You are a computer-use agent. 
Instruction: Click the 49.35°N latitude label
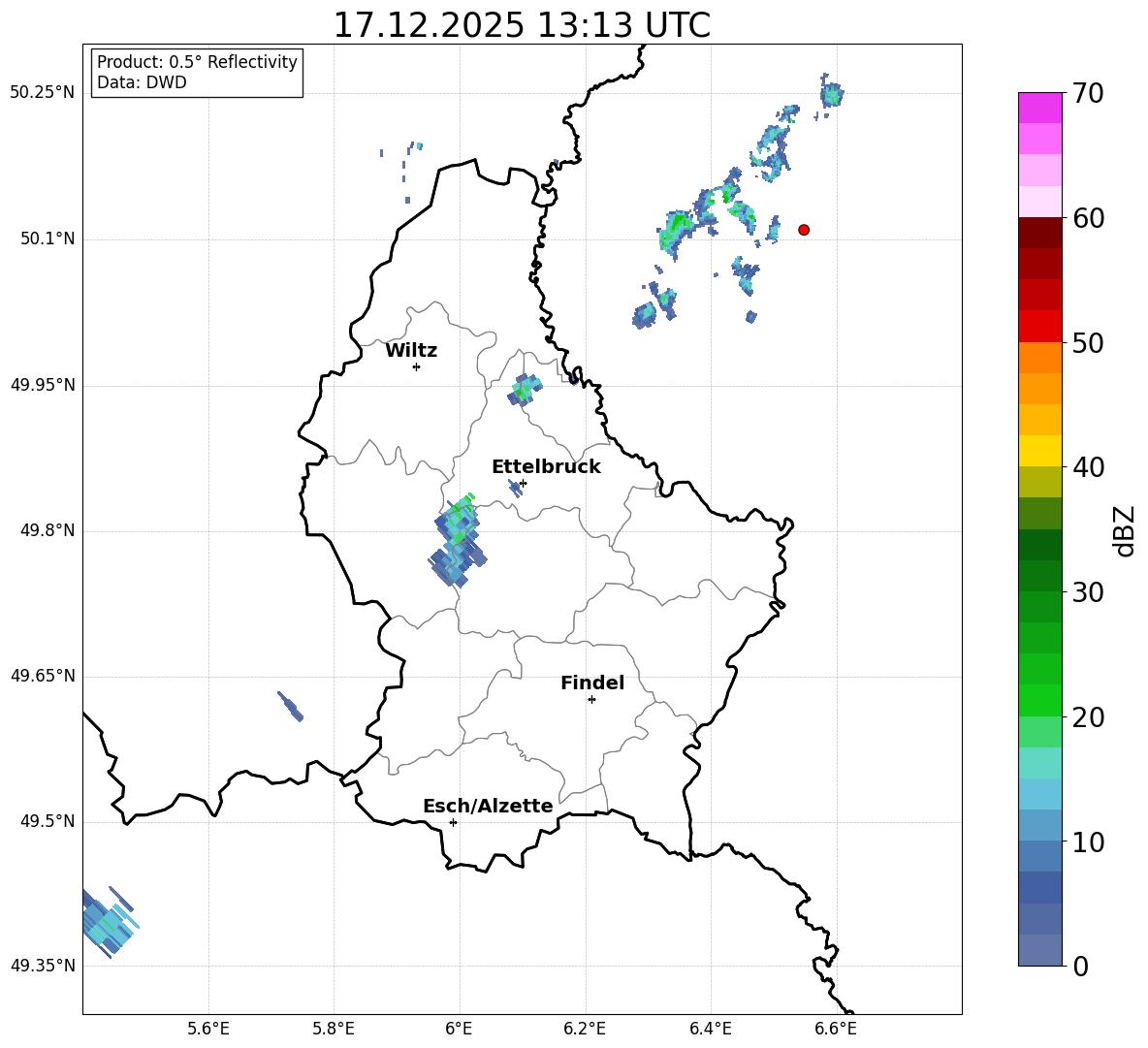pyautogui.click(x=43, y=966)
